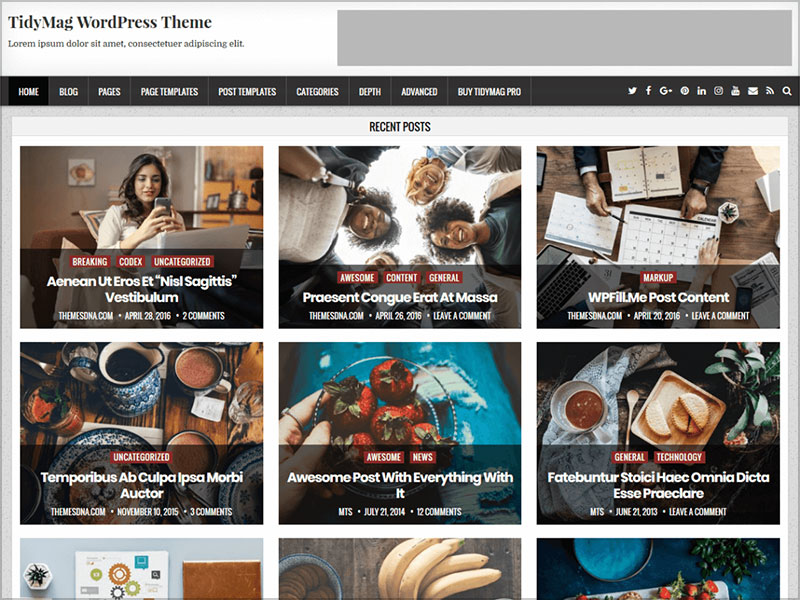
Task: Open post Fatebuntur Stoici Haec Omnia Dicta
Action: (658, 485)
